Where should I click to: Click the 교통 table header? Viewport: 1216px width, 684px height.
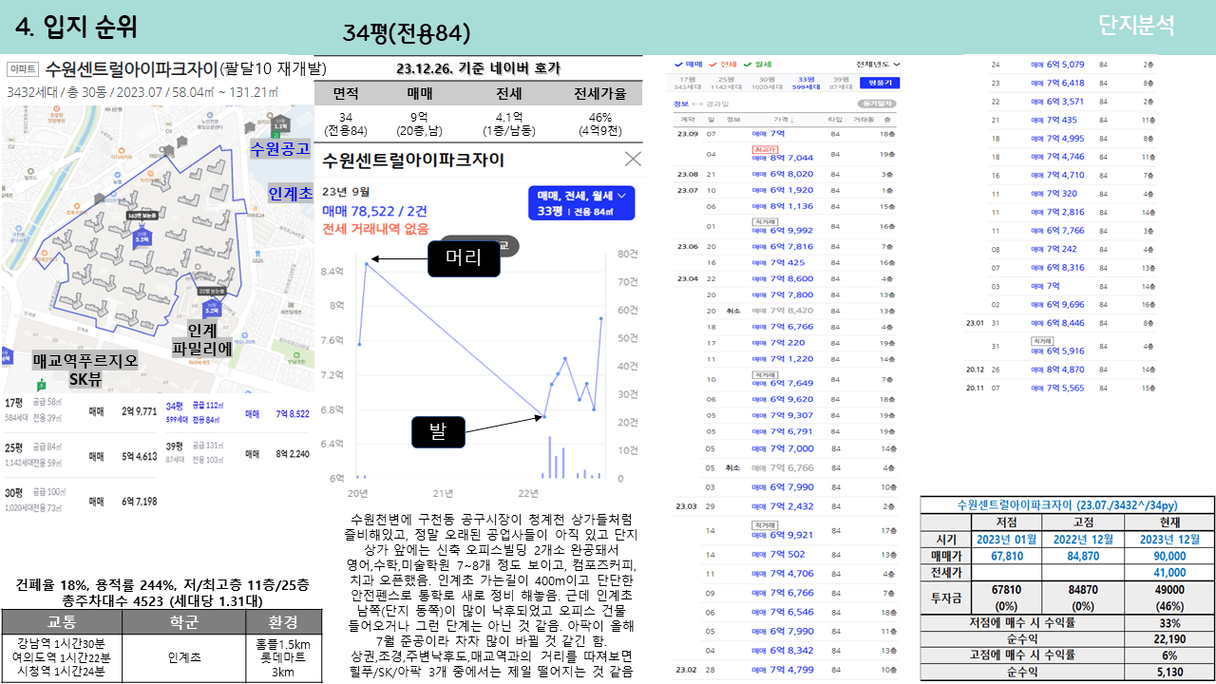pos(62,621)
